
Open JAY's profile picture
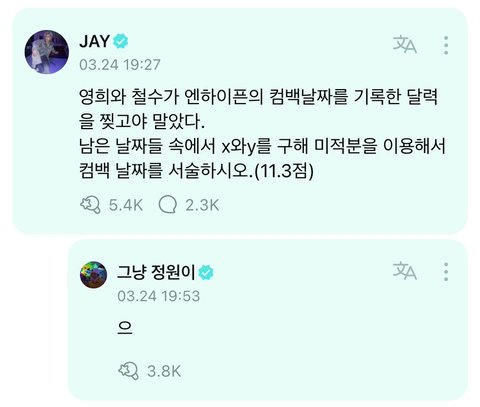47,51
